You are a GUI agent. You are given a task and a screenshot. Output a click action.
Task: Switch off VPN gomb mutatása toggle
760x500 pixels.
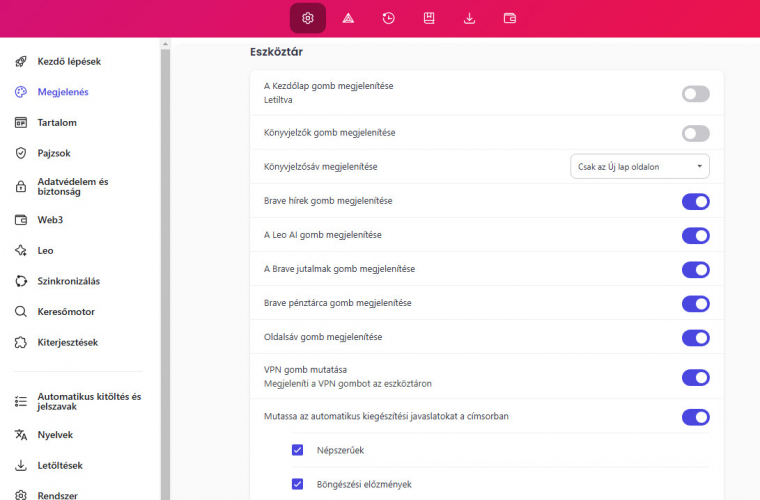[696, 377]
